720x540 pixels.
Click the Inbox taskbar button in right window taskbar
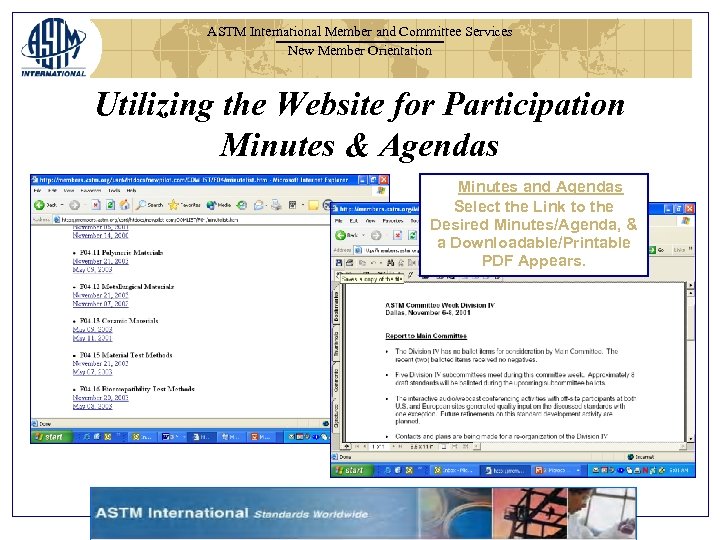454,470
